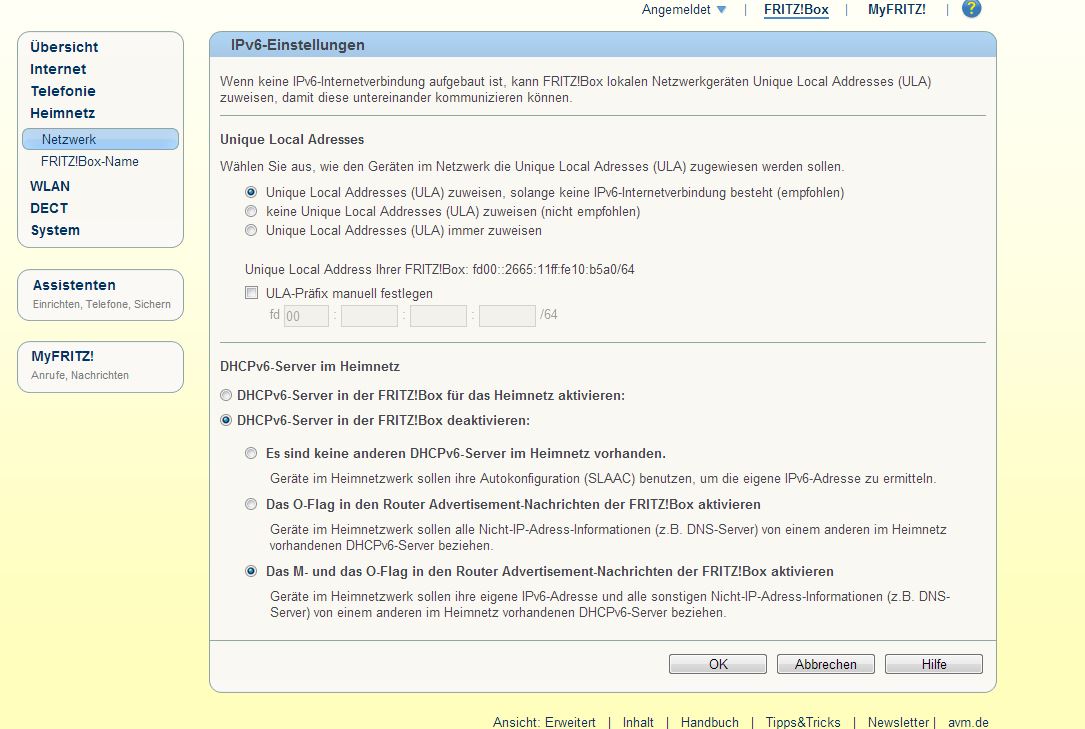The image size is (1085, 729).
Task: Click the Unique Local Adresses heading
Action: (292, 139)
